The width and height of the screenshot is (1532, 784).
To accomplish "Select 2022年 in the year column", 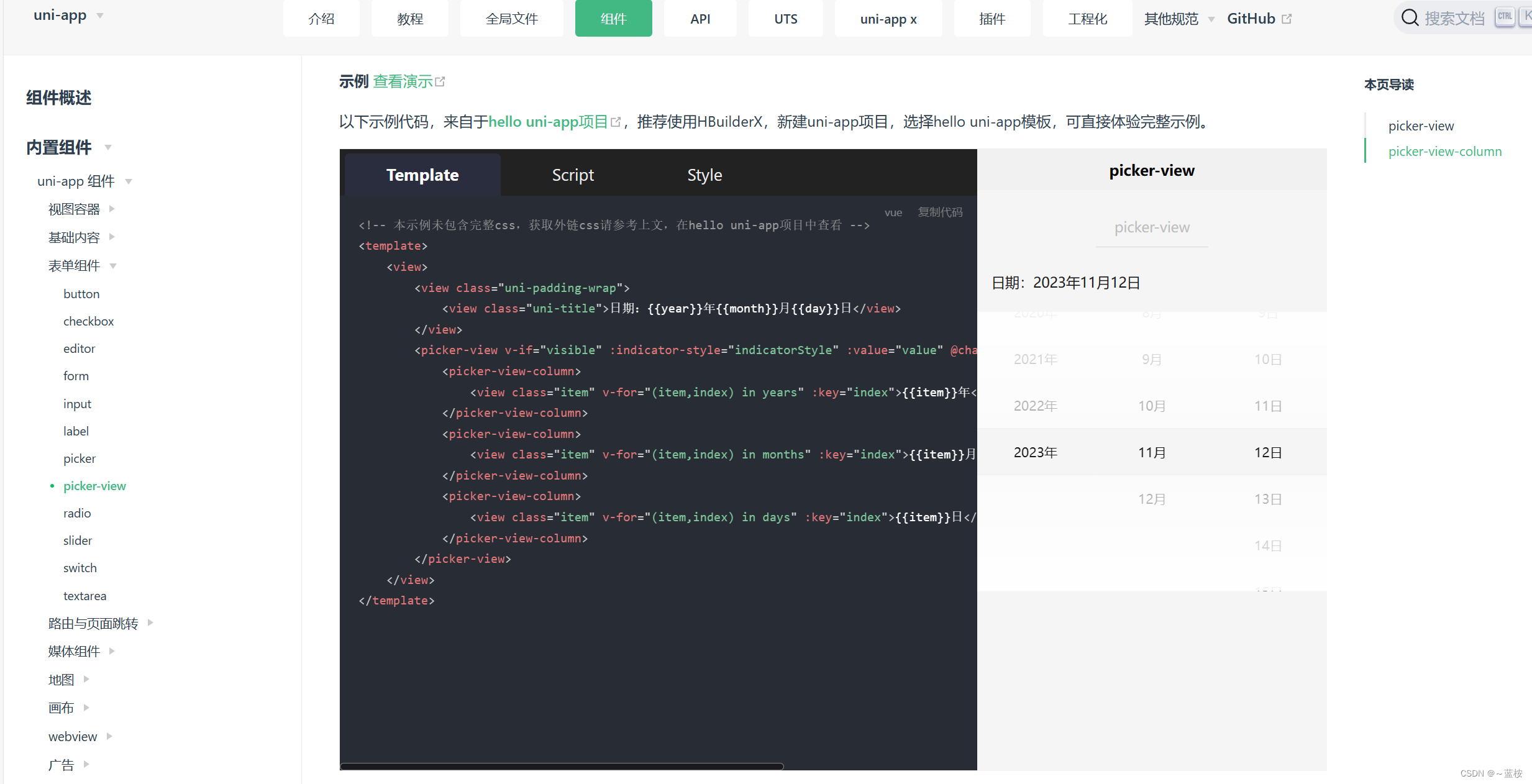I will tap(1036, 406).
